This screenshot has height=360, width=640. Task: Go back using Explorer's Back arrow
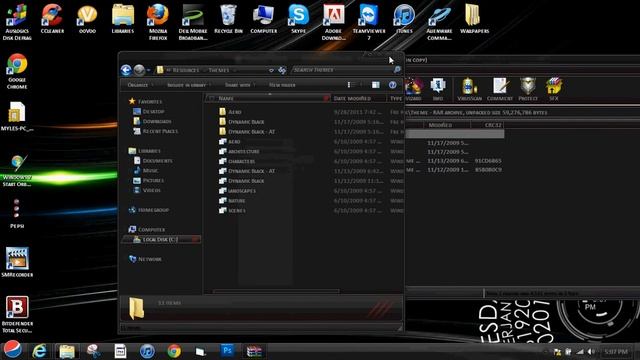pyautogui.click(x=126, y=70)
